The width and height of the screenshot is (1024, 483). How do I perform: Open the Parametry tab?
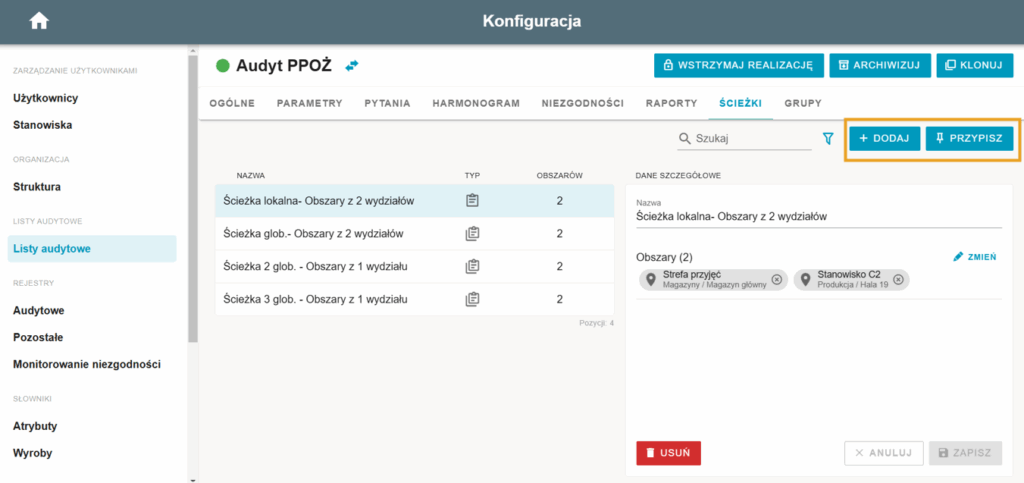tap(310, 103)
